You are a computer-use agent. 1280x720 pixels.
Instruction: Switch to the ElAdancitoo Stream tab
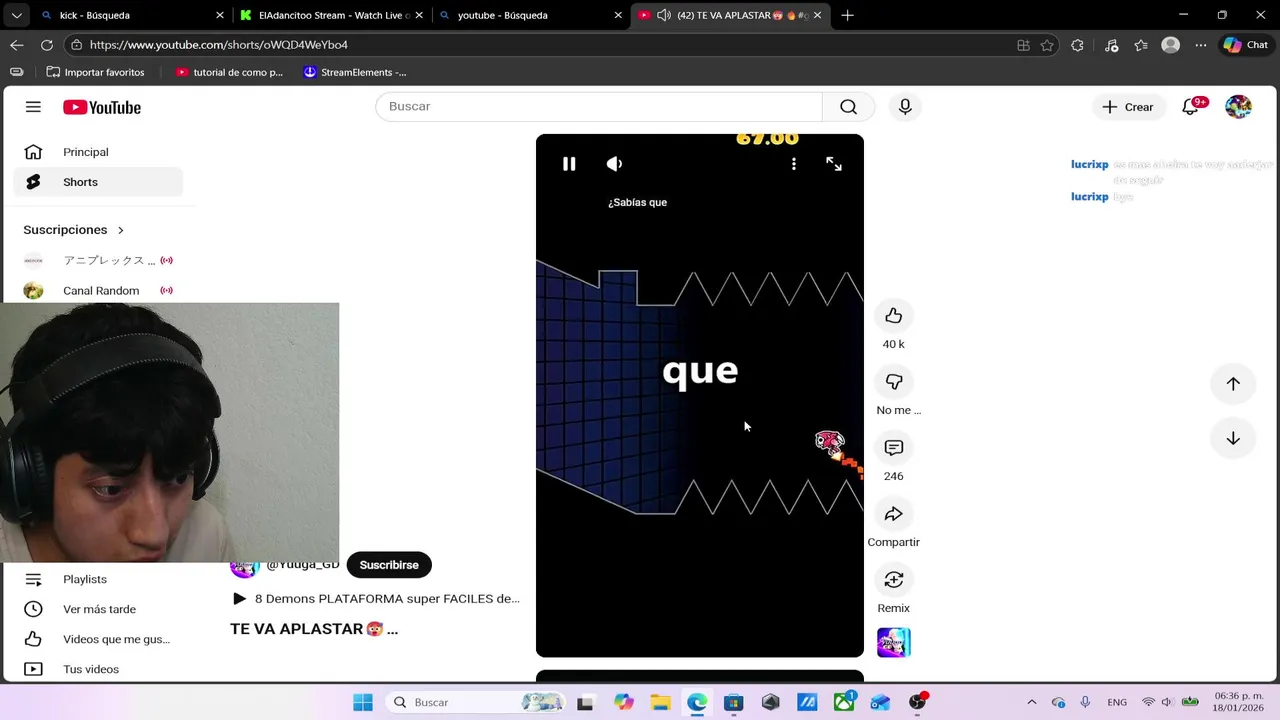tap(334, 15)
